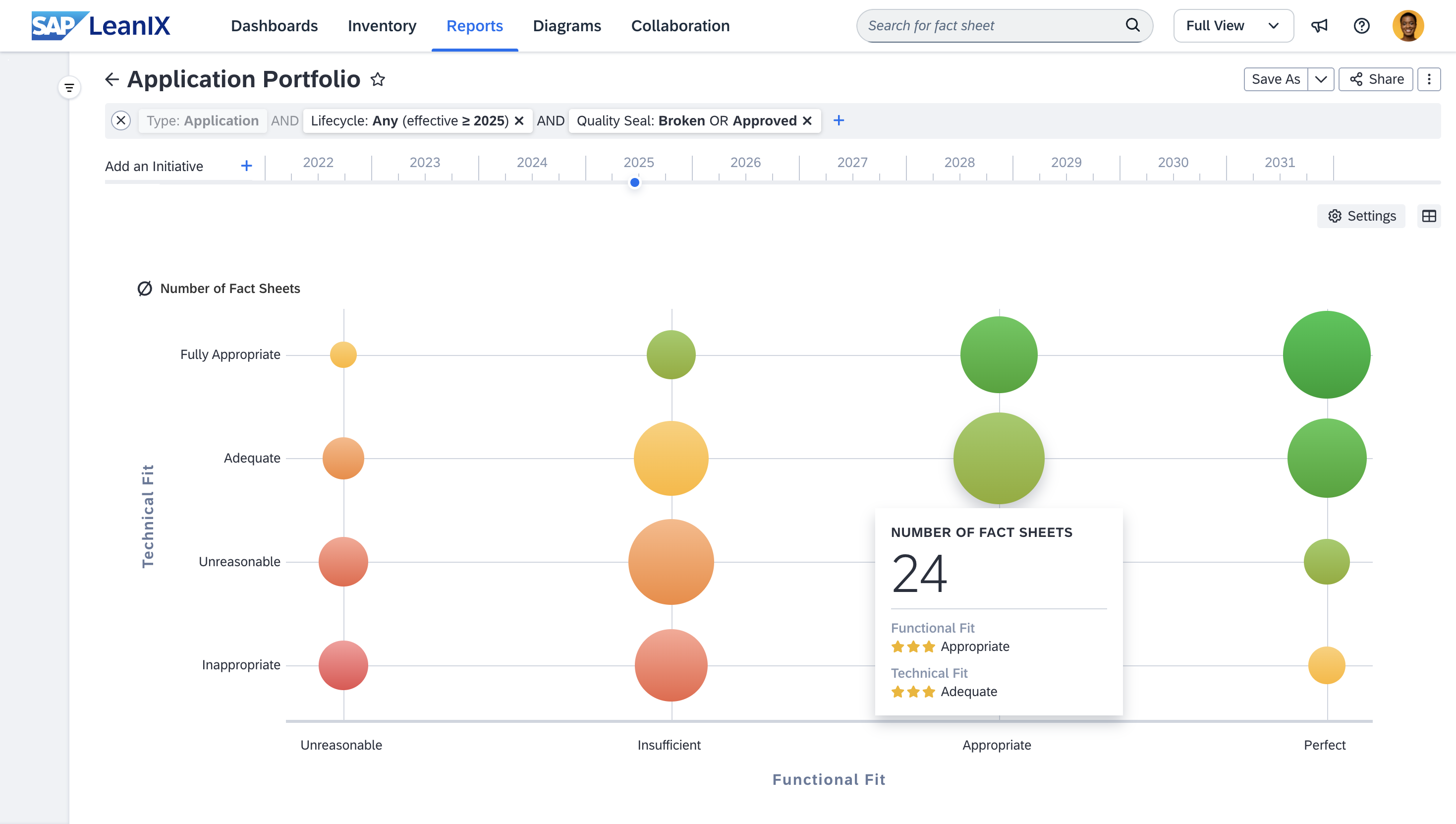Viewport: 1456px width, 824px height.
Task: Clear all filters with circled X
Action: [121, 120]
